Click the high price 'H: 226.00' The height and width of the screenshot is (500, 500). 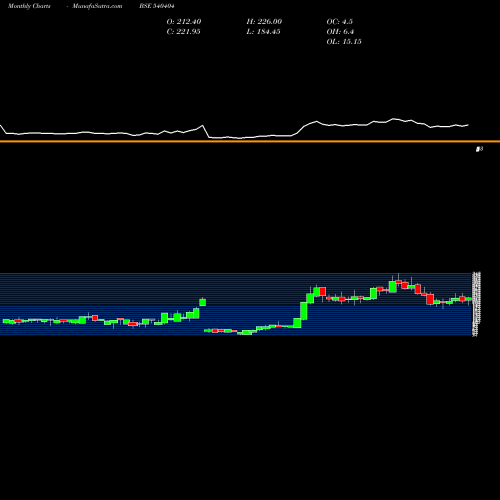tap(264, 22)
